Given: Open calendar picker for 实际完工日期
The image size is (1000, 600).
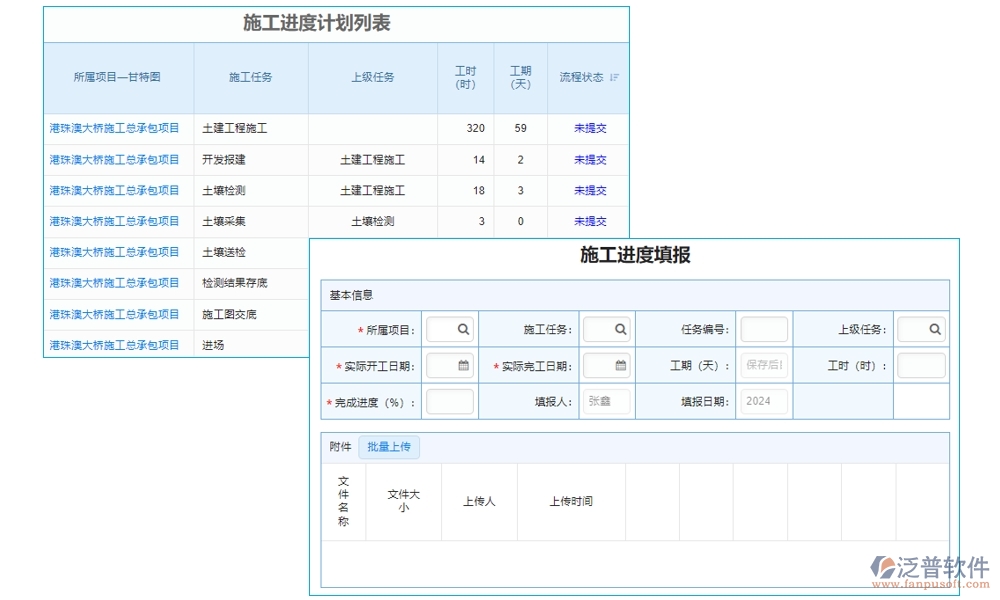Looking at the screenshot, I should (619, 365).
